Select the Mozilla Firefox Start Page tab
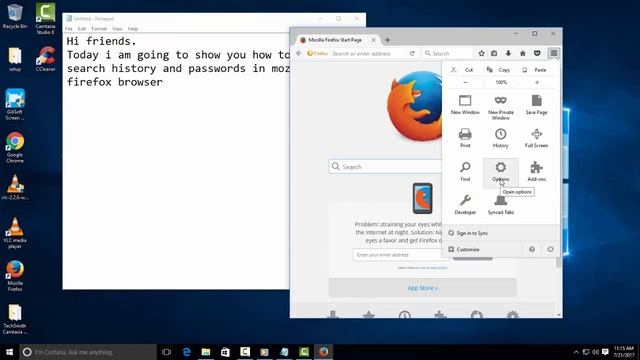This screenshot has height=360, width=640. 335,40
